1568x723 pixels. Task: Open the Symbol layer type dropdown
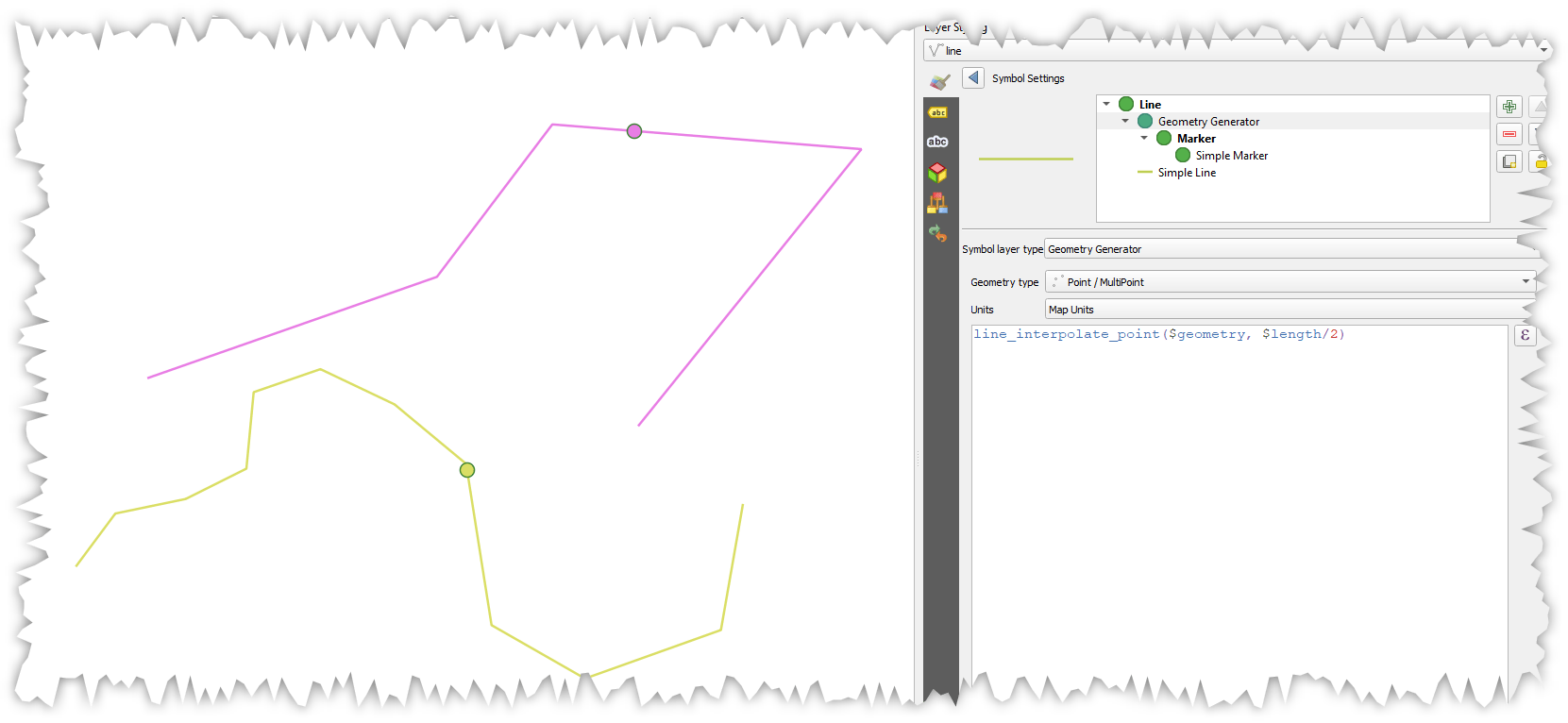(x=1291, y=249)
